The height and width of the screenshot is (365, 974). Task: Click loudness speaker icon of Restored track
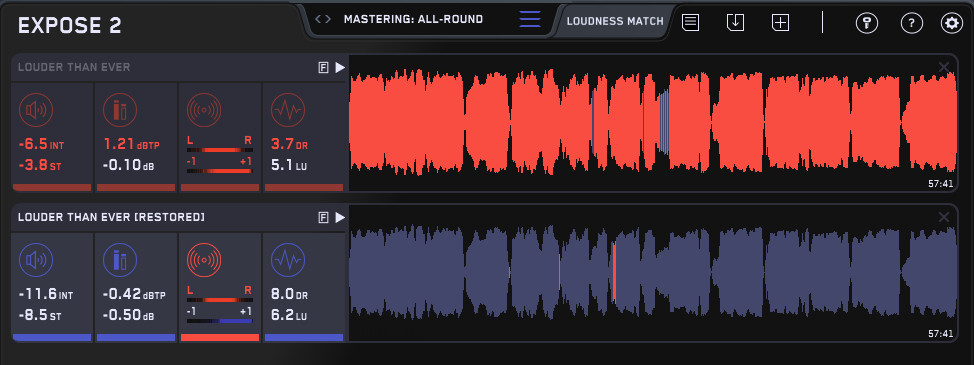[x=36, y=261]
